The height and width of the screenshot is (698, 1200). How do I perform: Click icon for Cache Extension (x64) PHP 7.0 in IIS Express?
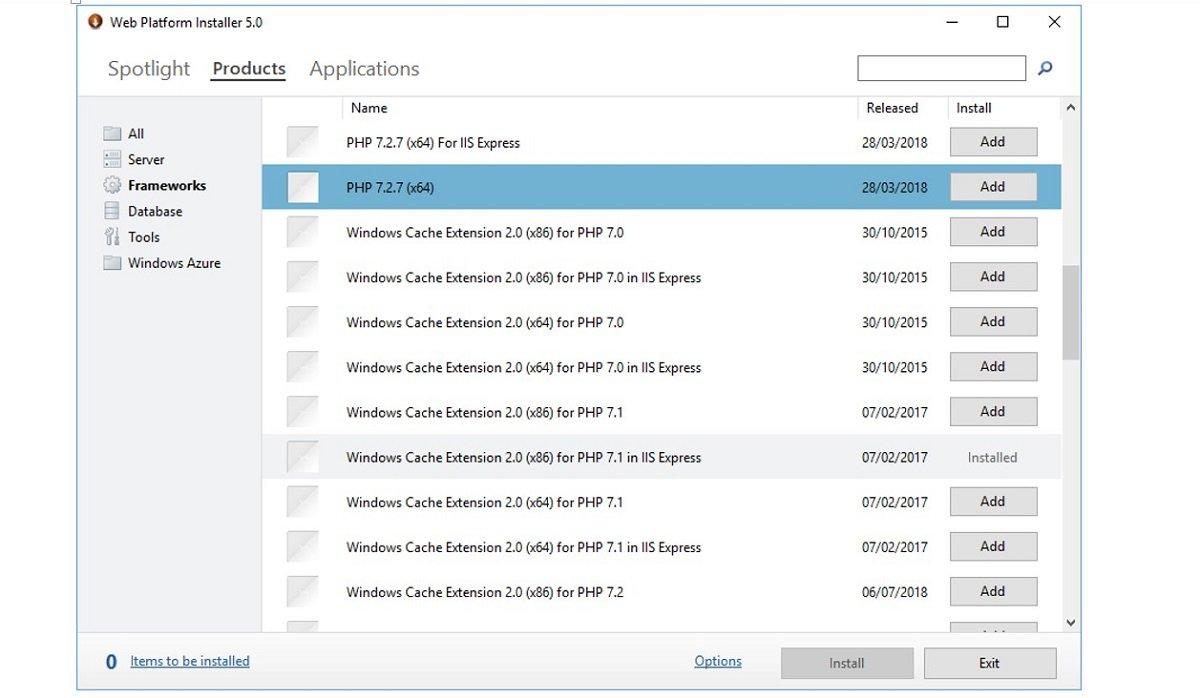[x=303, y=367]
